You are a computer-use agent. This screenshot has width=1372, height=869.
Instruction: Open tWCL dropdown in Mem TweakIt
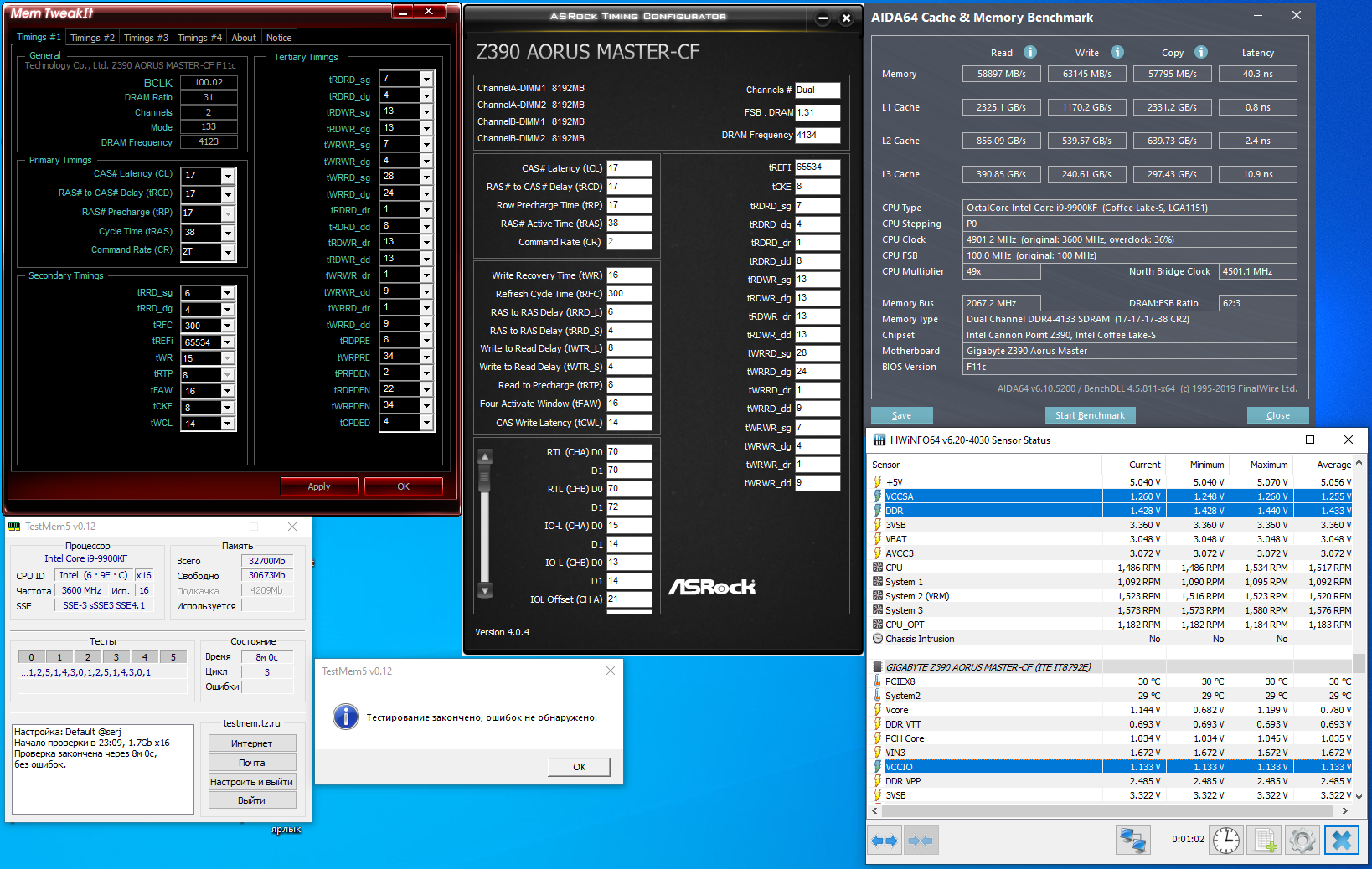click(x=228, y=424)
